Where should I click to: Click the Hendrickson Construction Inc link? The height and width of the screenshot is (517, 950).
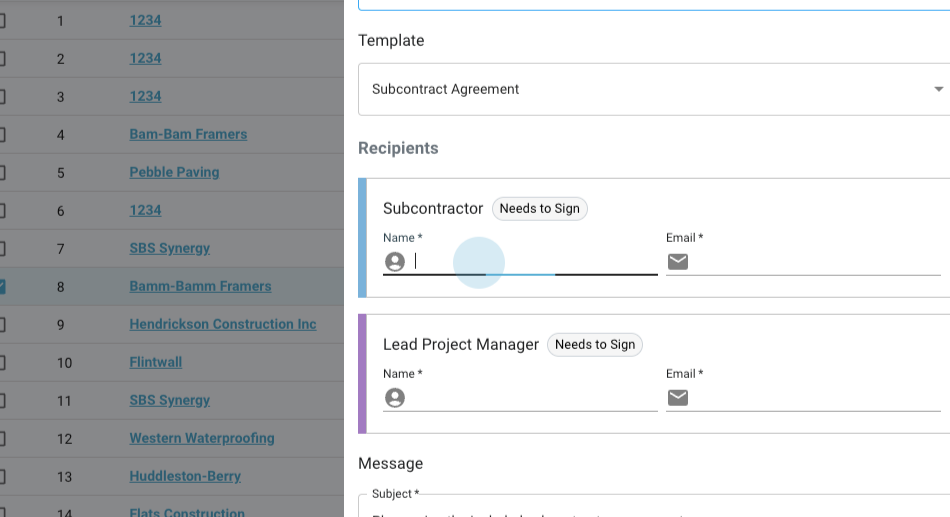click(222, 324)
